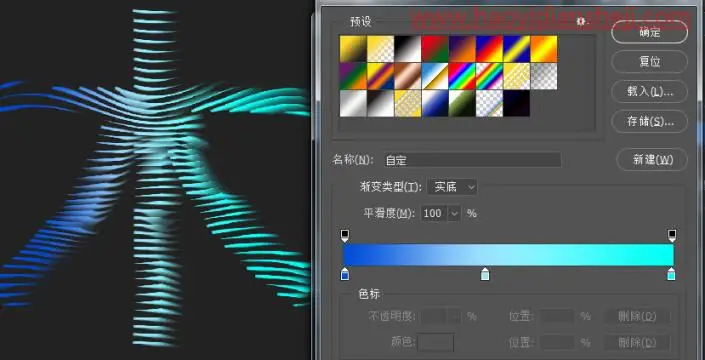Click 存储(S)... to save gradients
The height and width of the screenshot is (360, 705).
click(650, 121)
